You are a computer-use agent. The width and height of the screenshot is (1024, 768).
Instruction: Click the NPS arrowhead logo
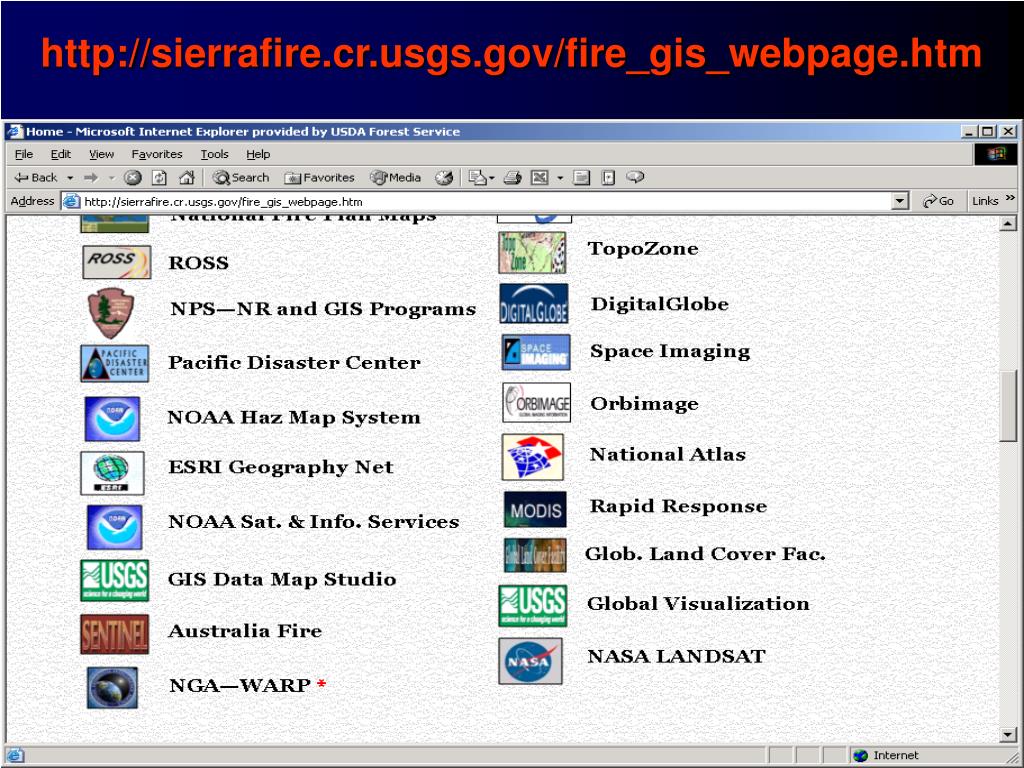110,312
